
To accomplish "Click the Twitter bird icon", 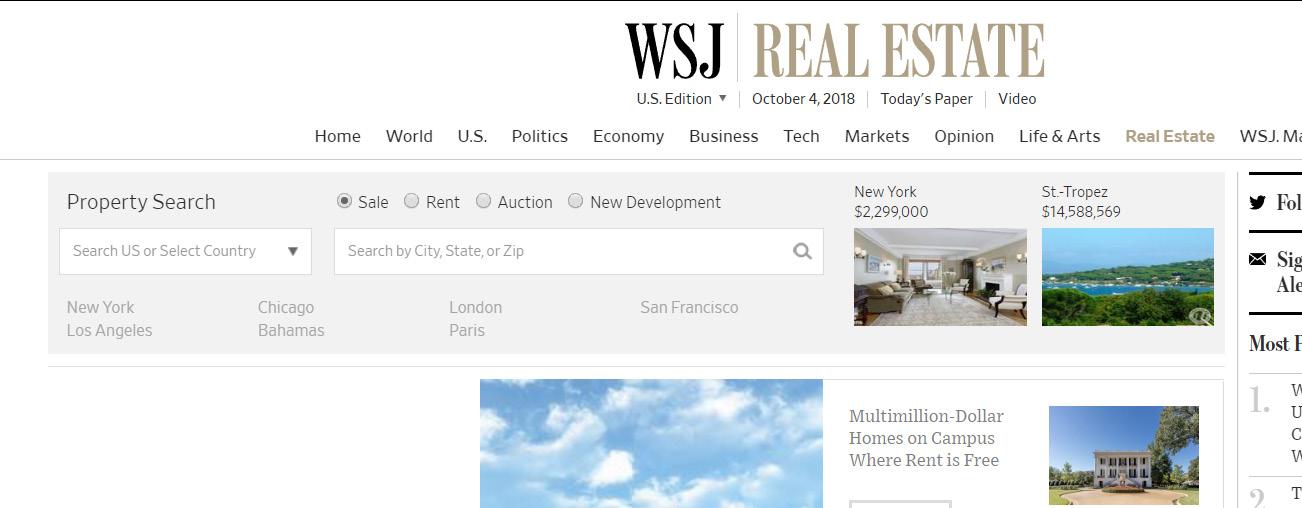I will (1258, 203).
